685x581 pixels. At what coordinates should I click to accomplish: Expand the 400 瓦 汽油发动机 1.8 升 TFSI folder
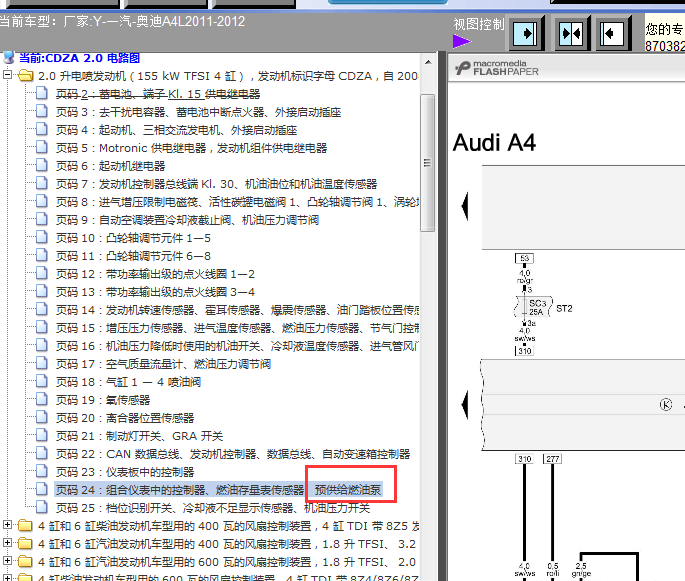7,543
